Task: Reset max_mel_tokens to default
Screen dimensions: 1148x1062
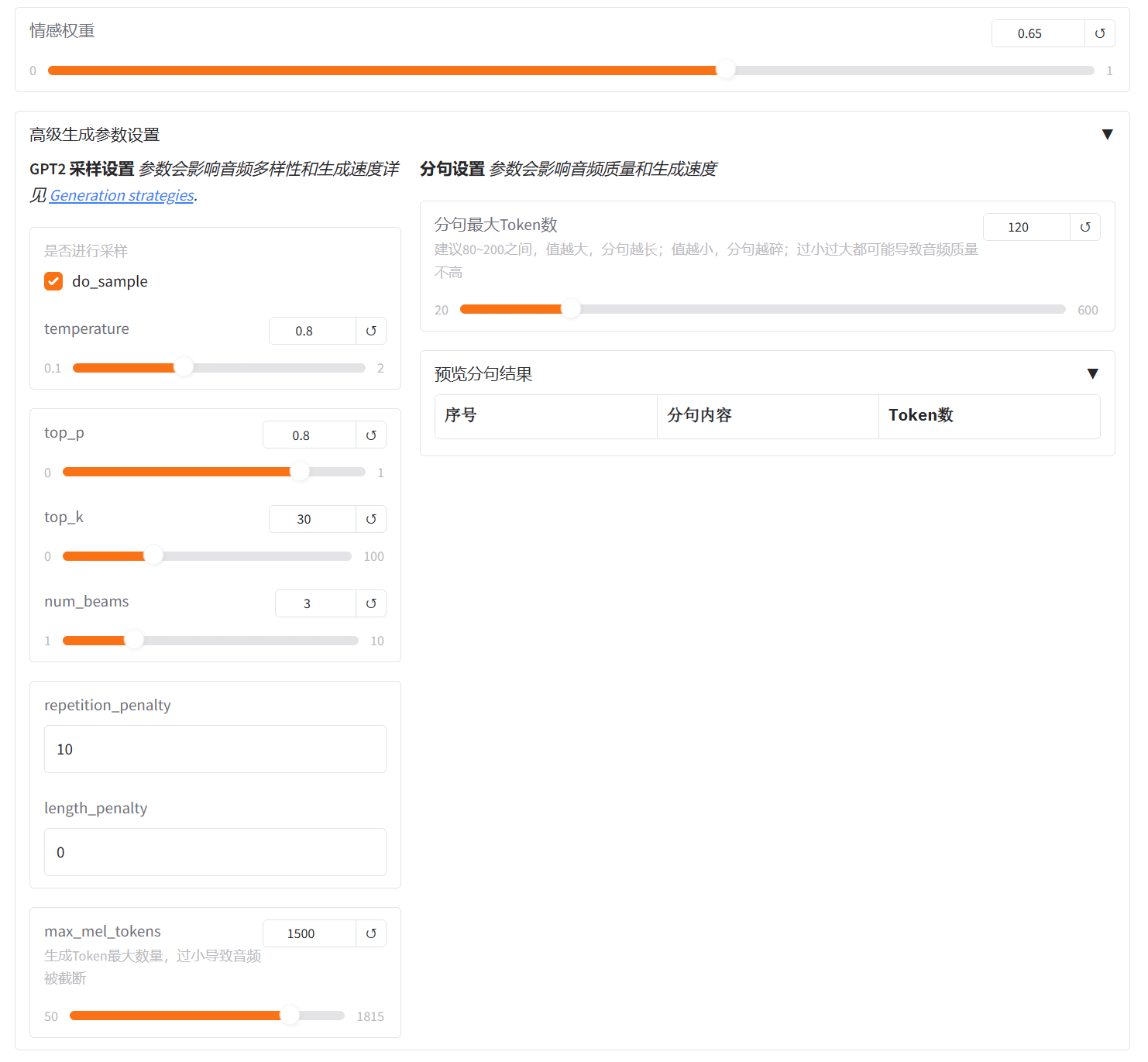Action: point(371,933)
